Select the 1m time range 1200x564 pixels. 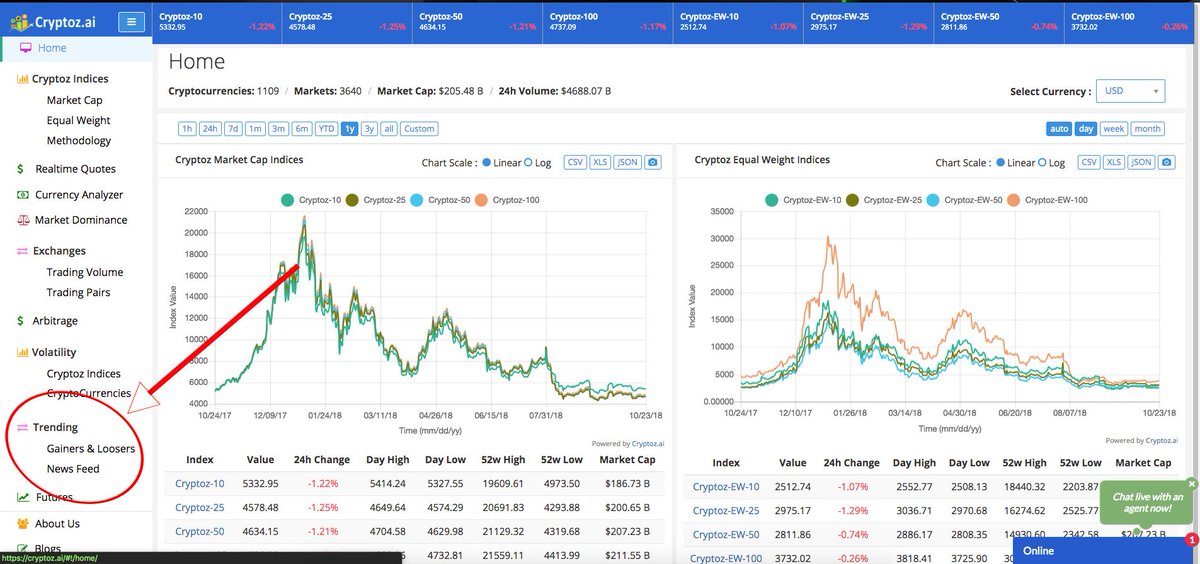pos(255,128)
